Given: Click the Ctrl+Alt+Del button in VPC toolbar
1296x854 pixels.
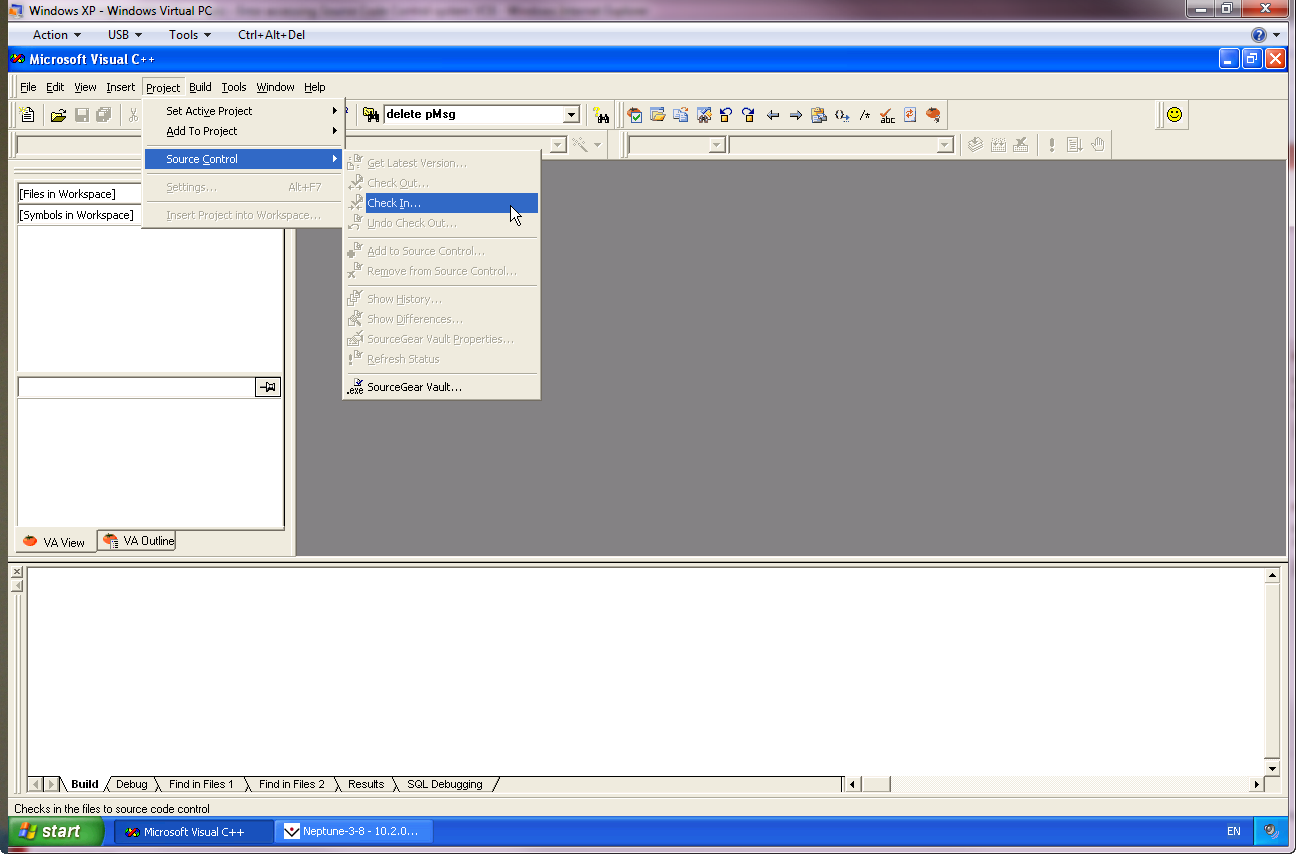Looking at the screenshot, I should point(271,35).
